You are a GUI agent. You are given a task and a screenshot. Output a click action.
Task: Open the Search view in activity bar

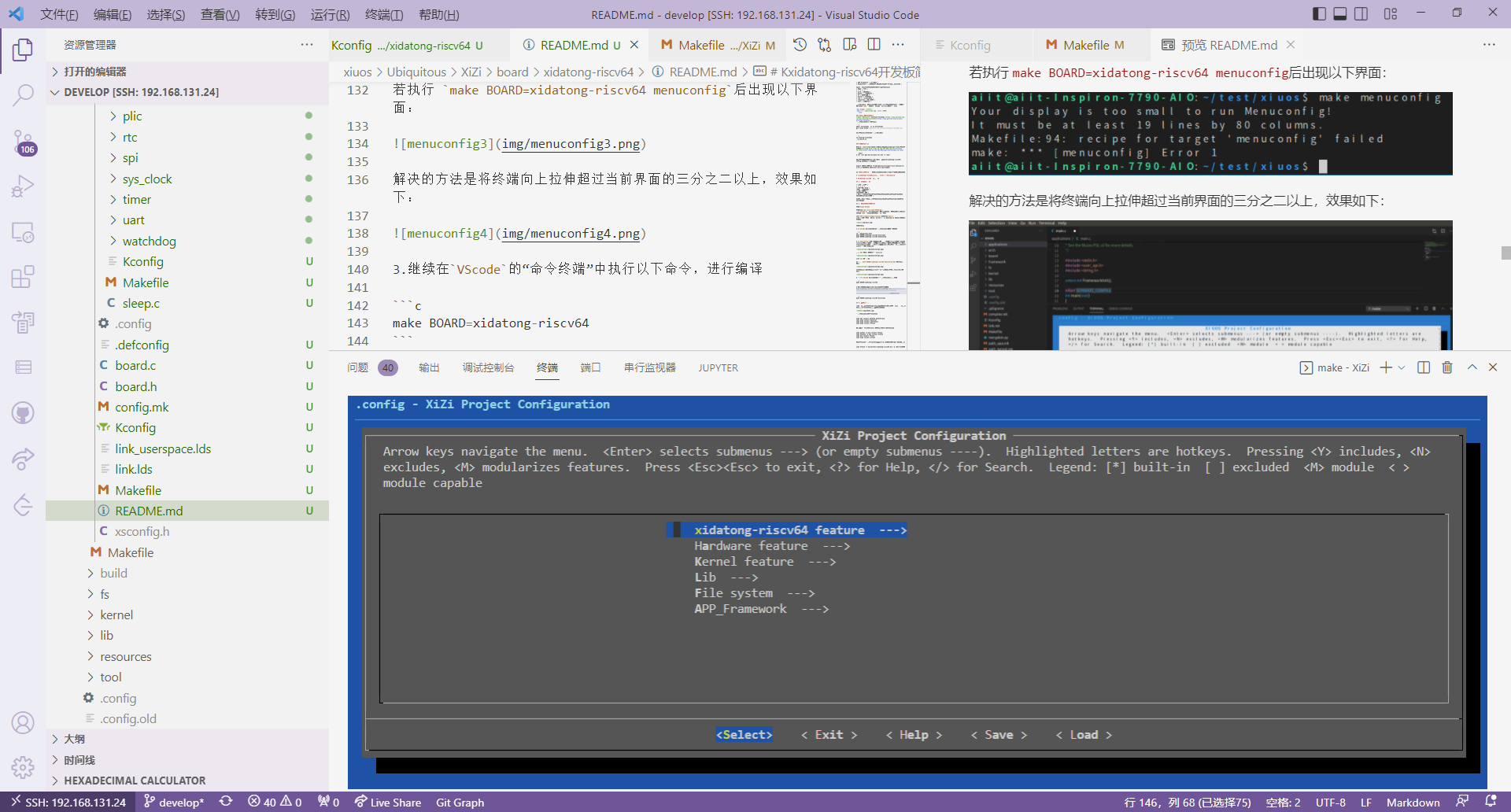23,95
